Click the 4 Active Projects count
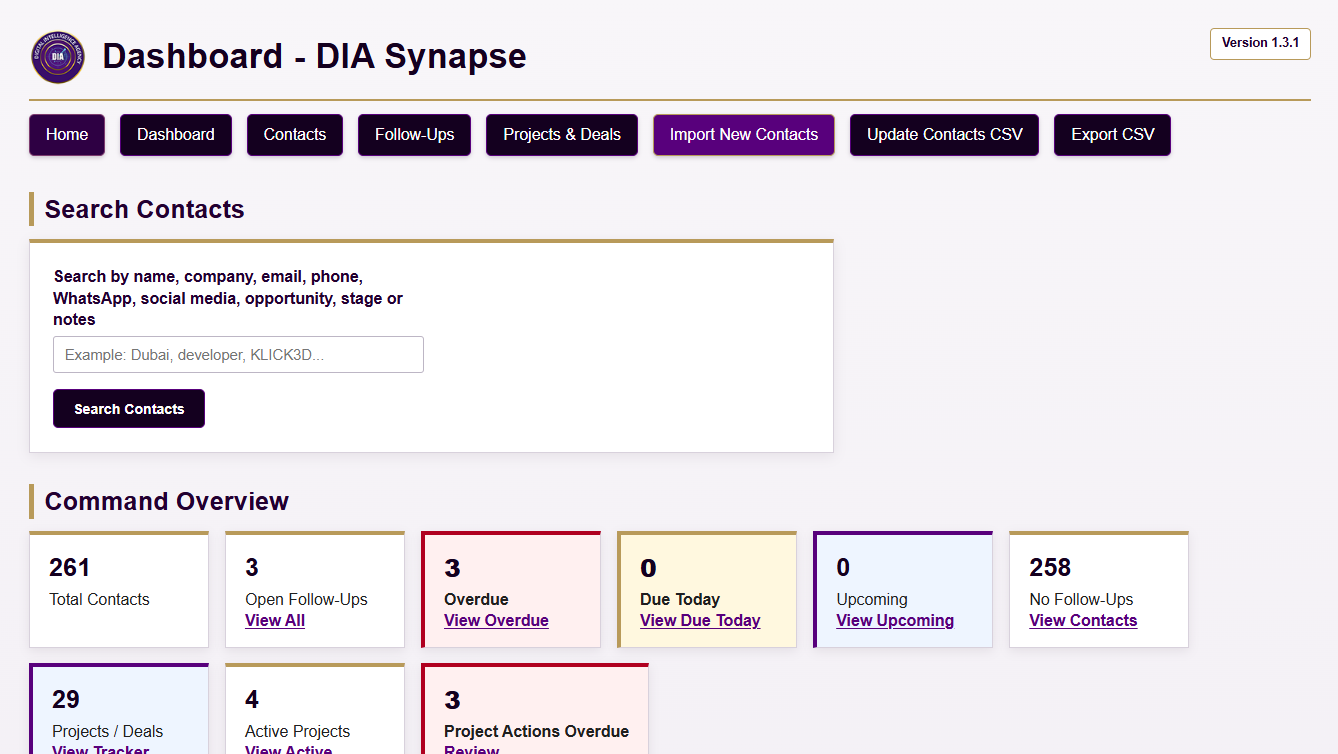The image size is (1338, 754). coord(252,699)
